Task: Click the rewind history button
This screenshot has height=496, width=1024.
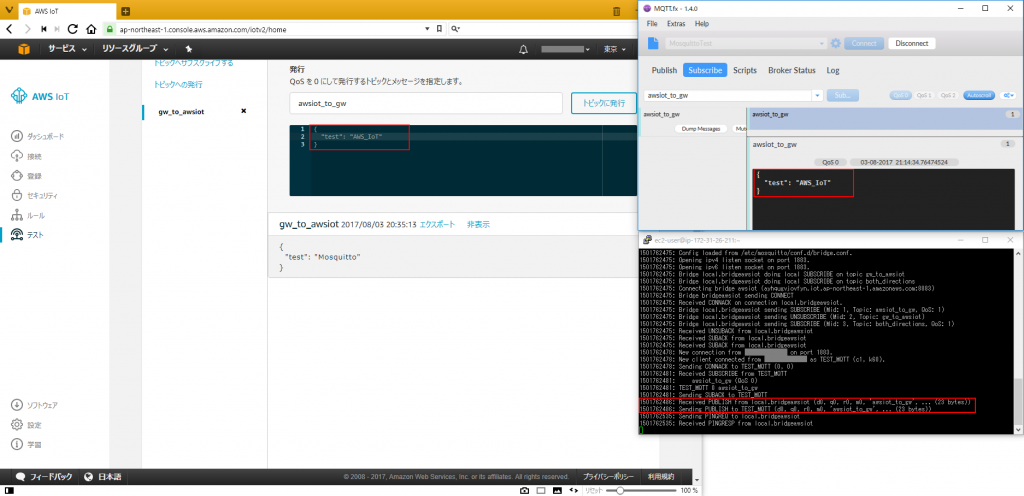Action: (x=43, y=29)
